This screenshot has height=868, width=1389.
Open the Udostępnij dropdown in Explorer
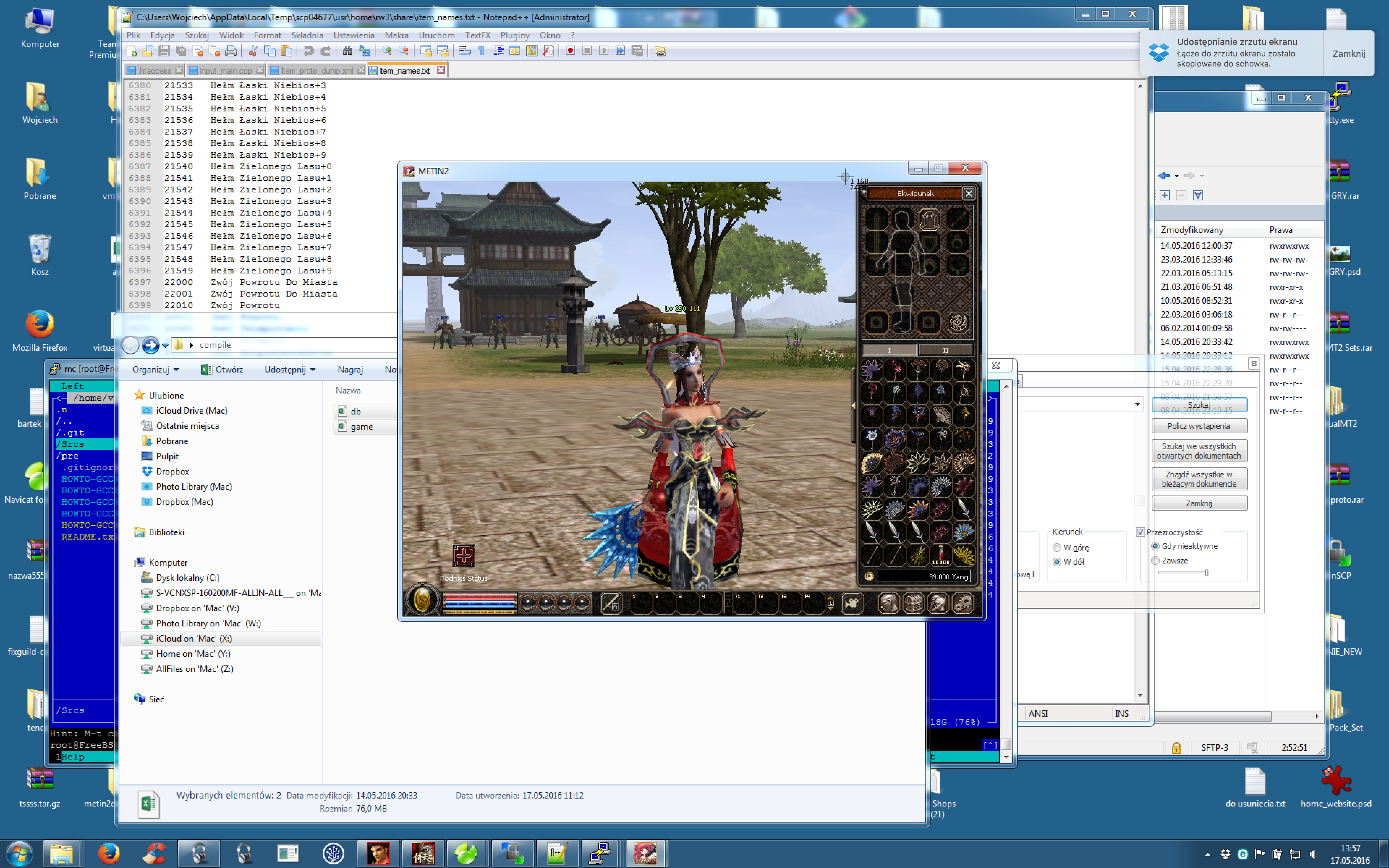point(290,370)
